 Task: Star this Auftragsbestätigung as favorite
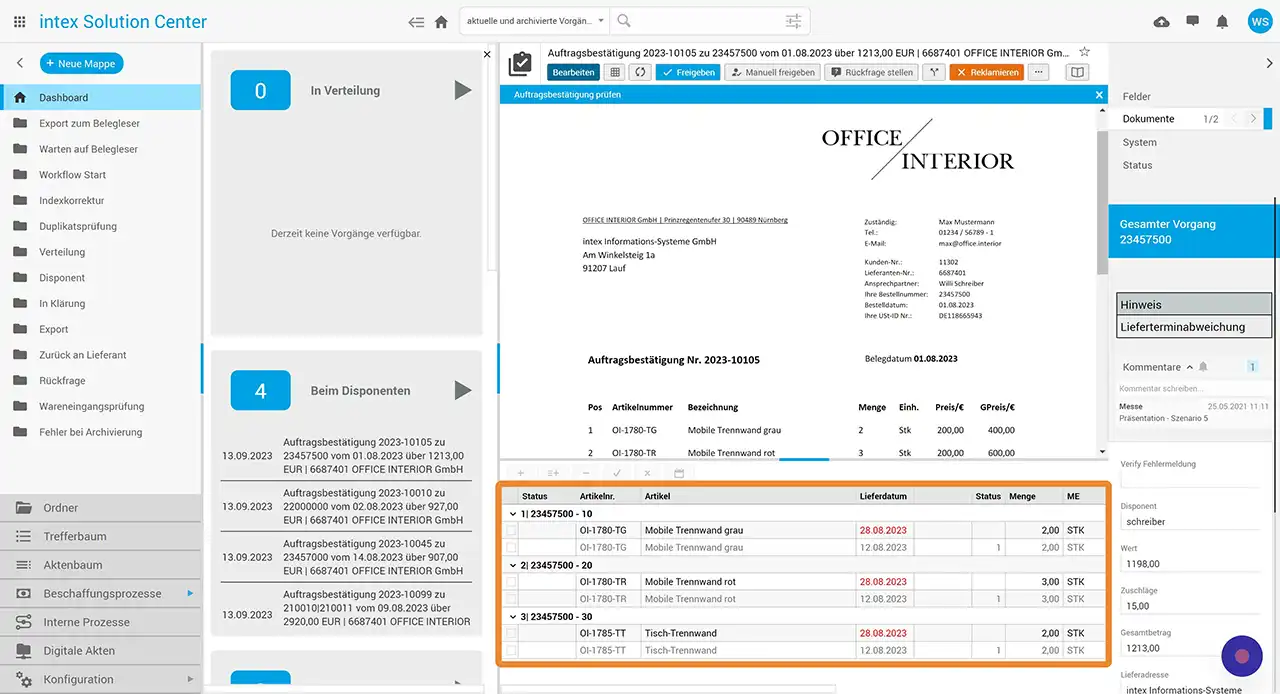tap(1085, 52)
